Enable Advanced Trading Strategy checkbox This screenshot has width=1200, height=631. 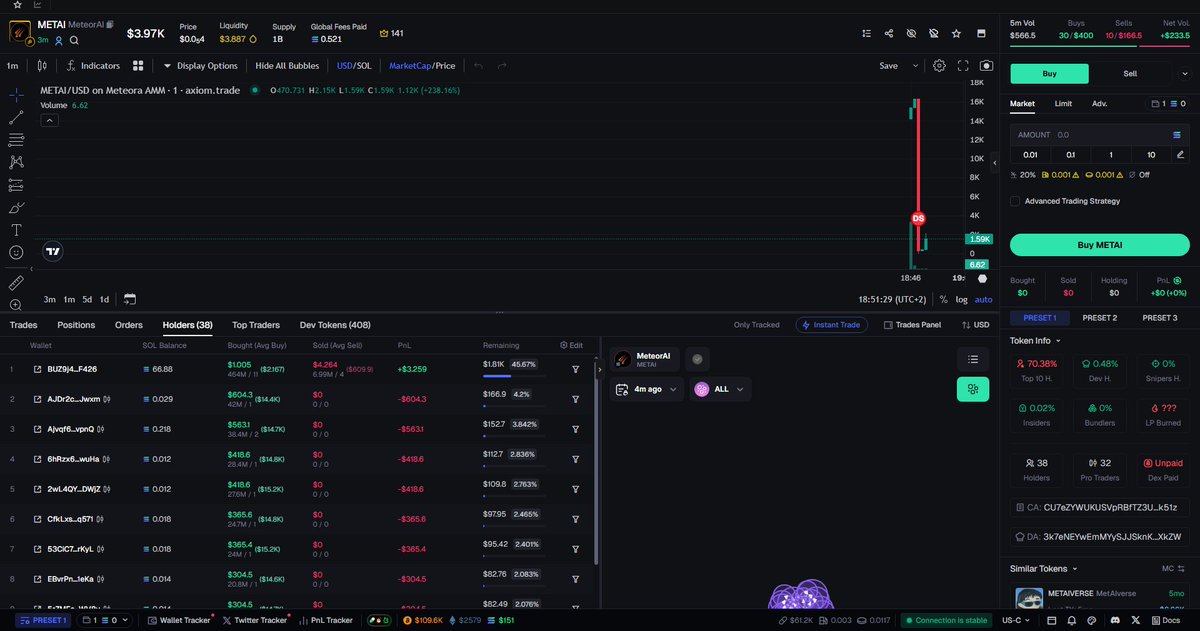click(x=1015, y=201)
